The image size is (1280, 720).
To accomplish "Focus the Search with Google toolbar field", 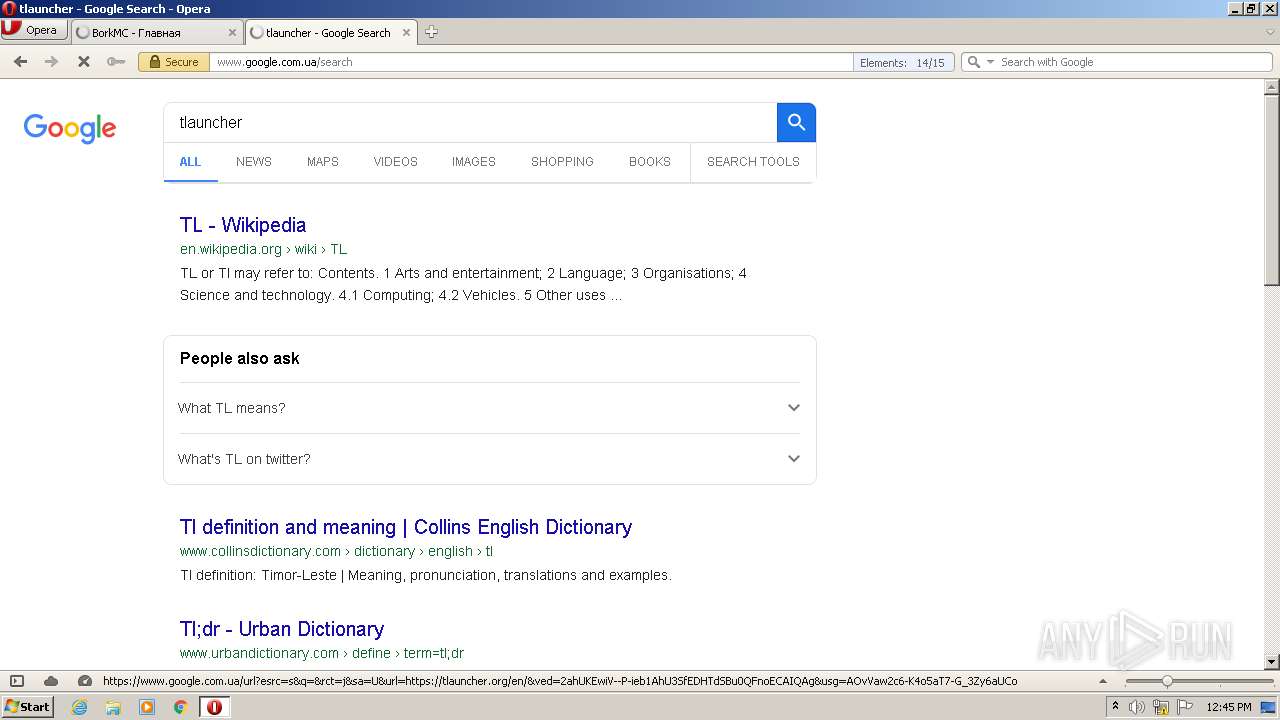I will coord(1133,62).
